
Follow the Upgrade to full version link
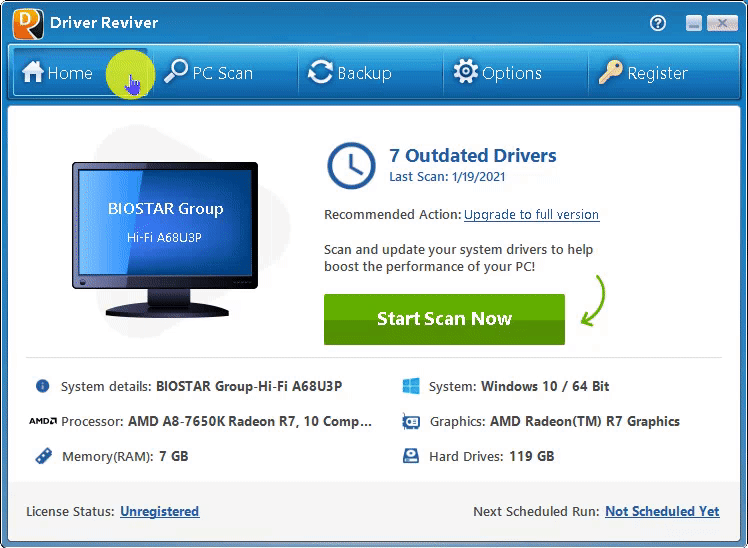(x=531, y=215)
